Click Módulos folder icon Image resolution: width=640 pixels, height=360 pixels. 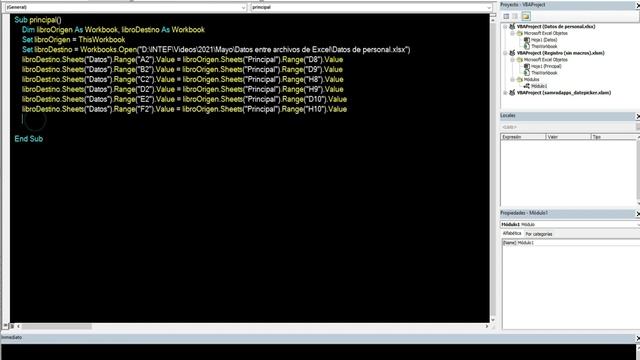tap(520, 80)
